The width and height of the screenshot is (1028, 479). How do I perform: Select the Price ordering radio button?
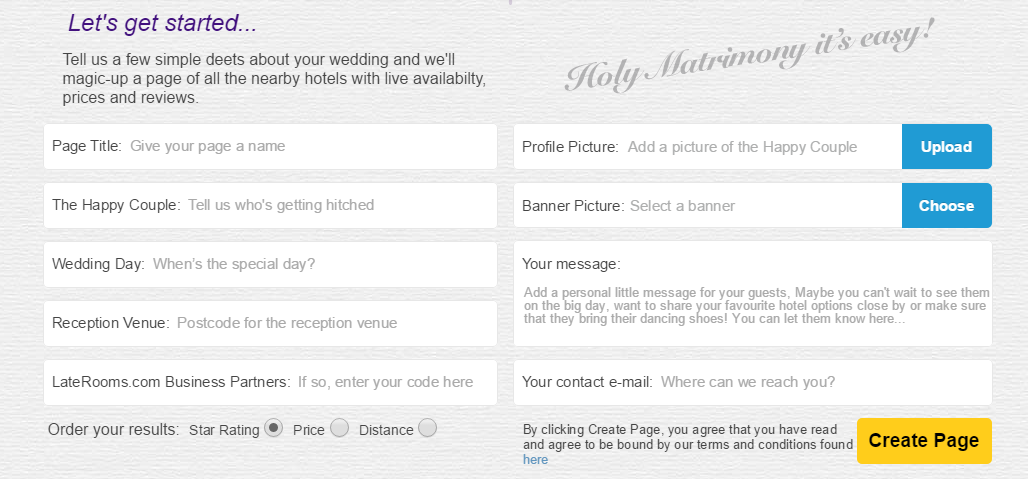tap(339, 429)
